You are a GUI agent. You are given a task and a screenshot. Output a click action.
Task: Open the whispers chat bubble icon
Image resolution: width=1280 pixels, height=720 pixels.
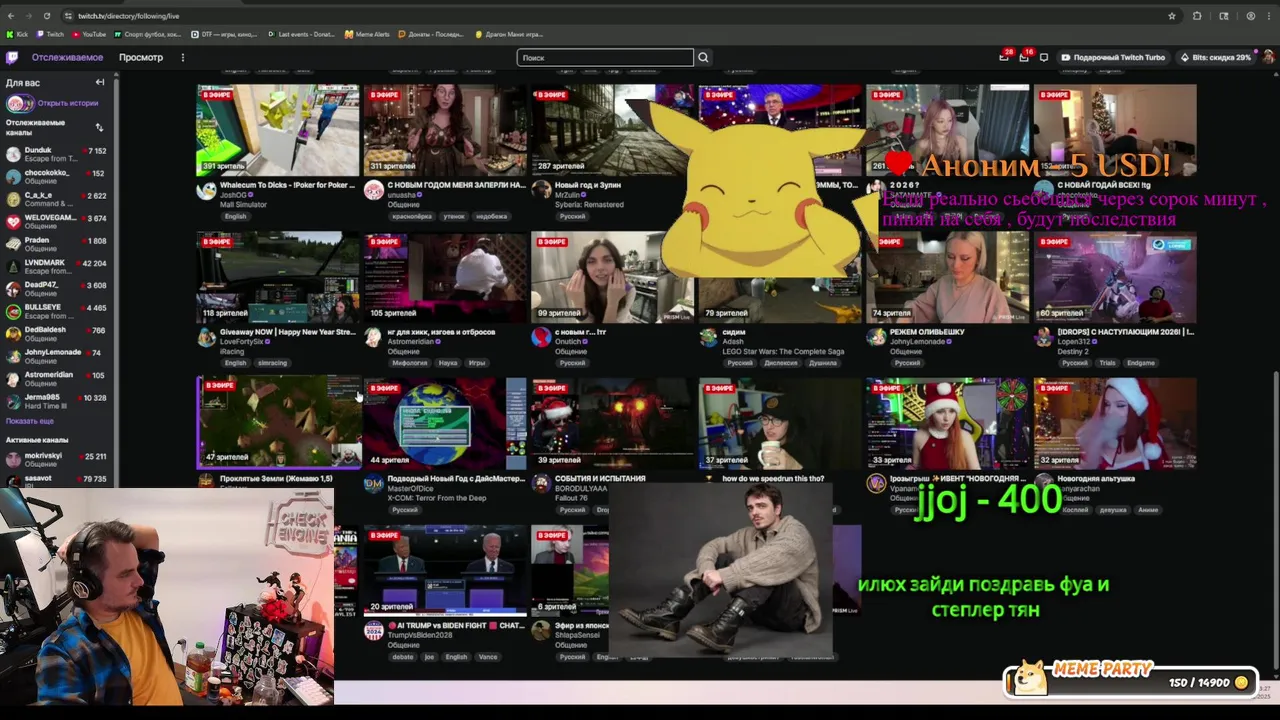click(1044, 57)
